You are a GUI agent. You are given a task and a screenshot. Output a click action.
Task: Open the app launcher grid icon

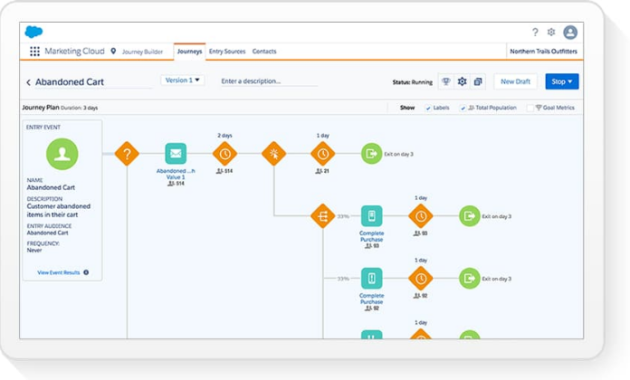tap(35, 51)
